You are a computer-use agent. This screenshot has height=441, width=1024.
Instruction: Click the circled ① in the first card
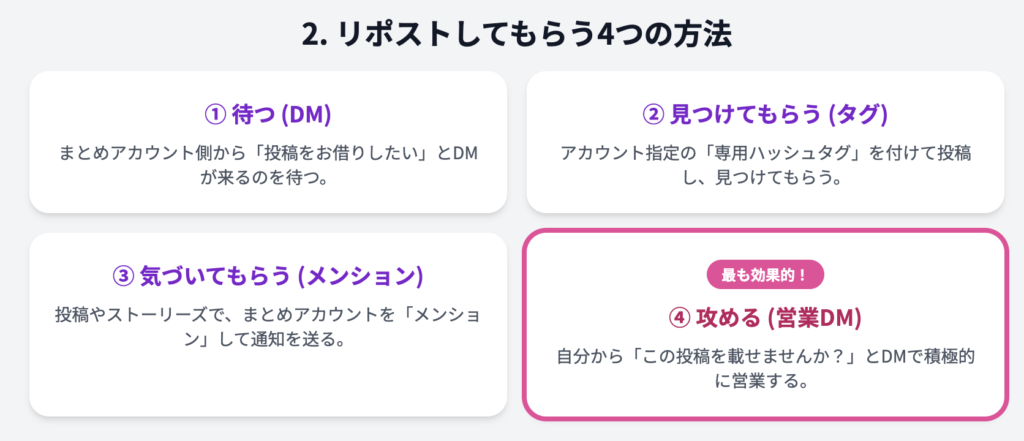point(215,115)
